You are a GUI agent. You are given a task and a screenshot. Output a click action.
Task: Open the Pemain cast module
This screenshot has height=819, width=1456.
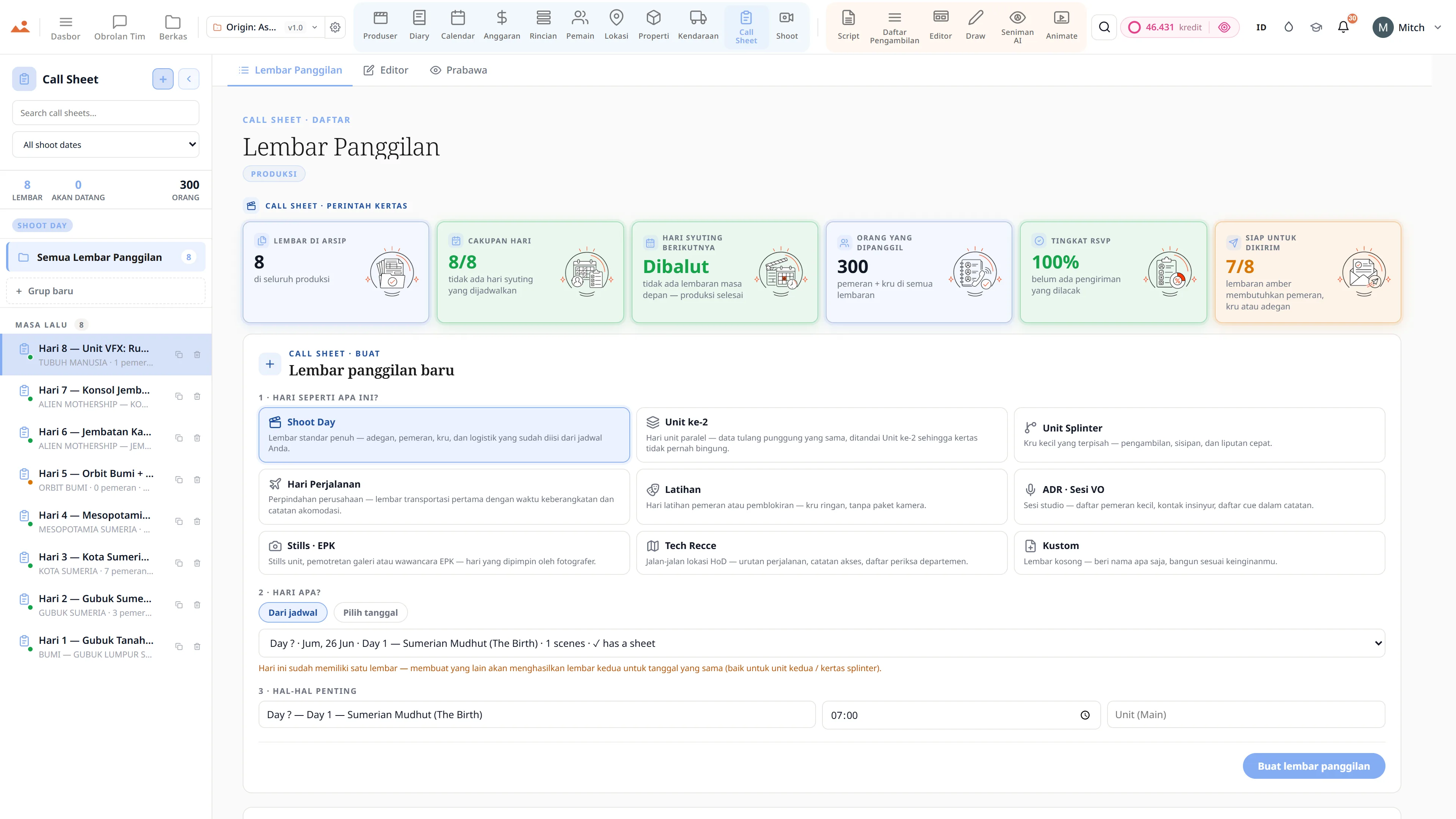[x=580, y=26]
